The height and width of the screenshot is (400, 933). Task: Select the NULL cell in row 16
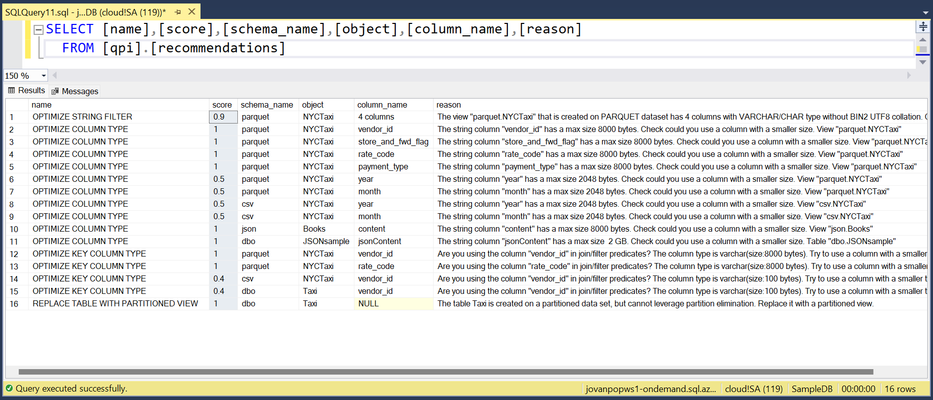(x=394, y=304)
